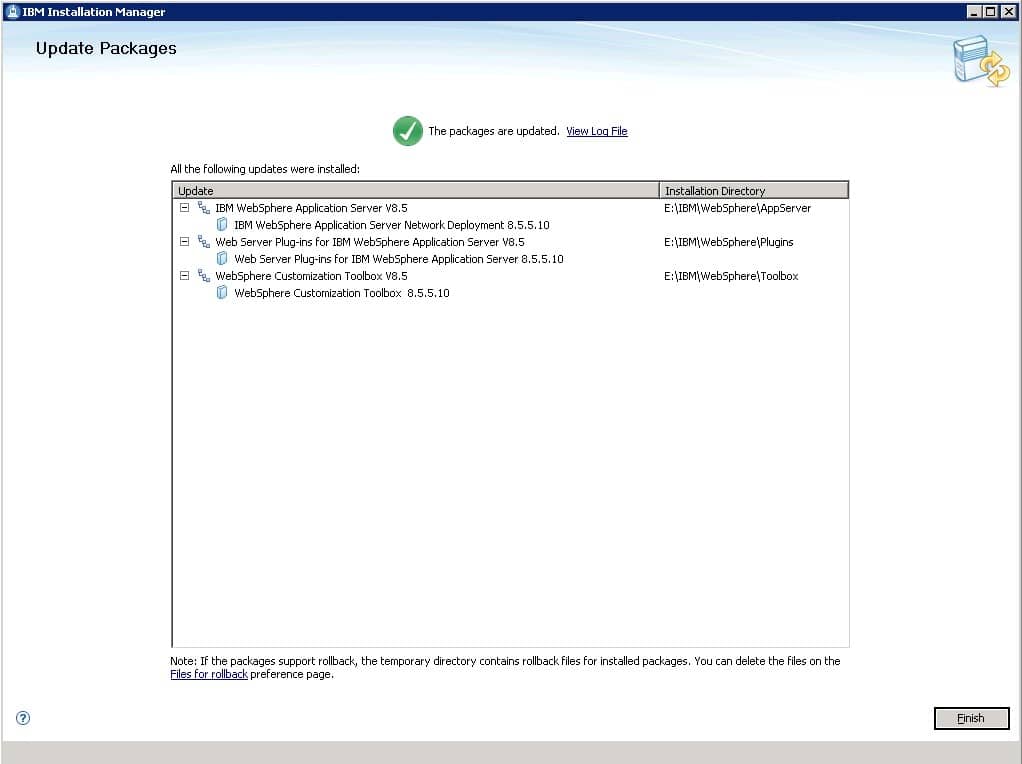Click the group icon beside Web Server Plug-ins V8.5
The height and width of the screenshot is (764, 1022).
(x=204, y=242)
